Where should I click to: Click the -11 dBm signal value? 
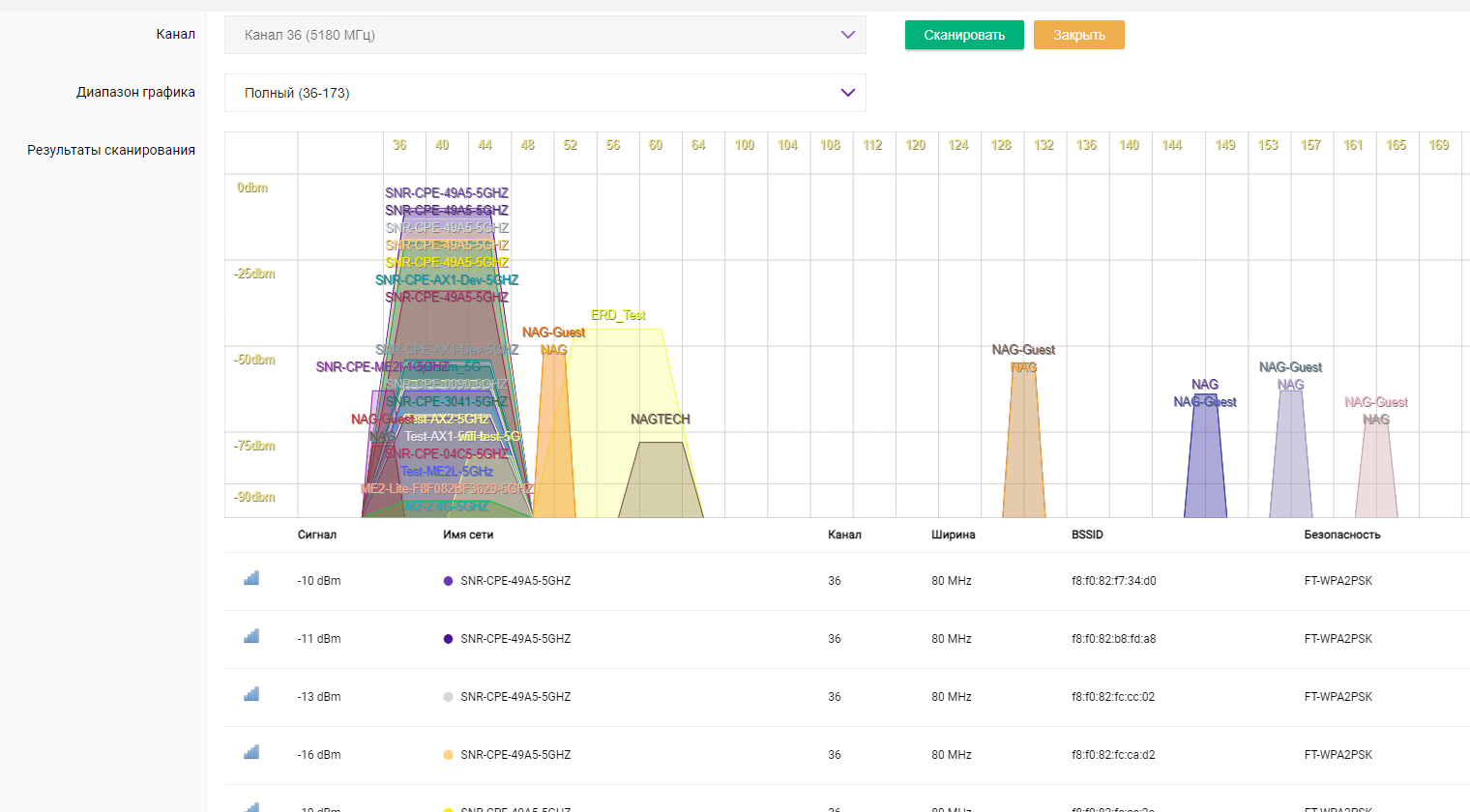pos(319,639)
